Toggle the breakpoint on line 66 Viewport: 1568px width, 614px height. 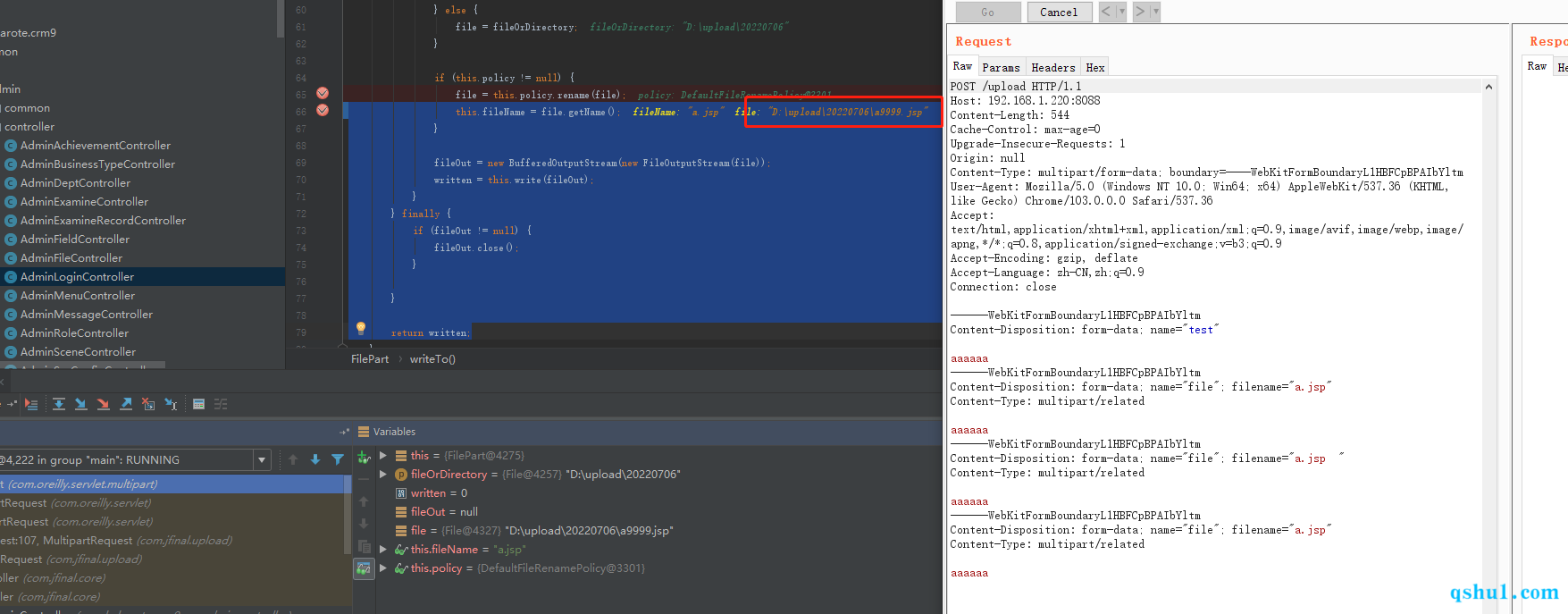[323, 111]
